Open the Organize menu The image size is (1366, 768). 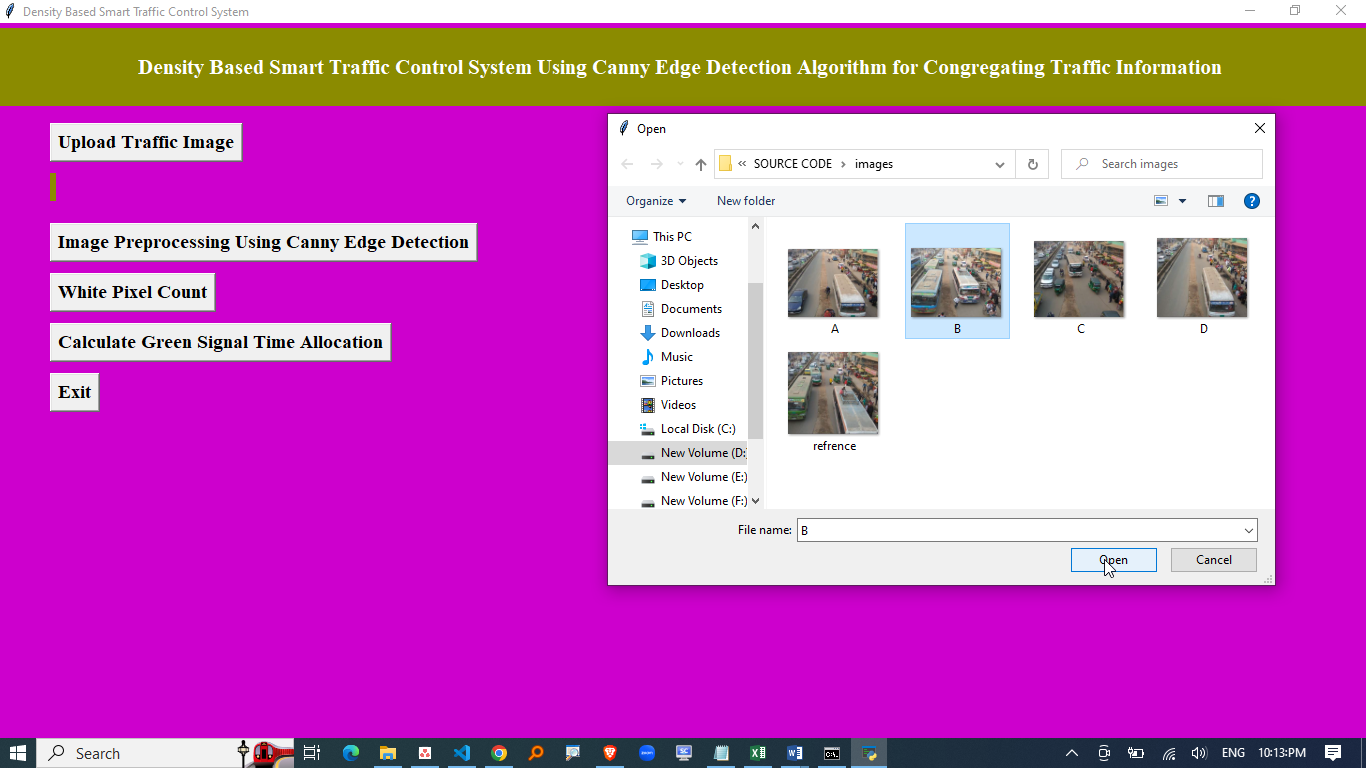point(656,201)
